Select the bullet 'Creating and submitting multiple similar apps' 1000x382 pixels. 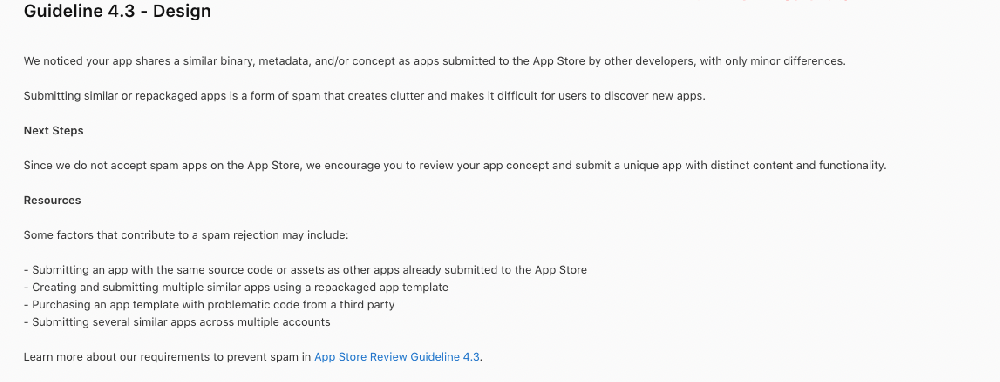tap(236, 287)
